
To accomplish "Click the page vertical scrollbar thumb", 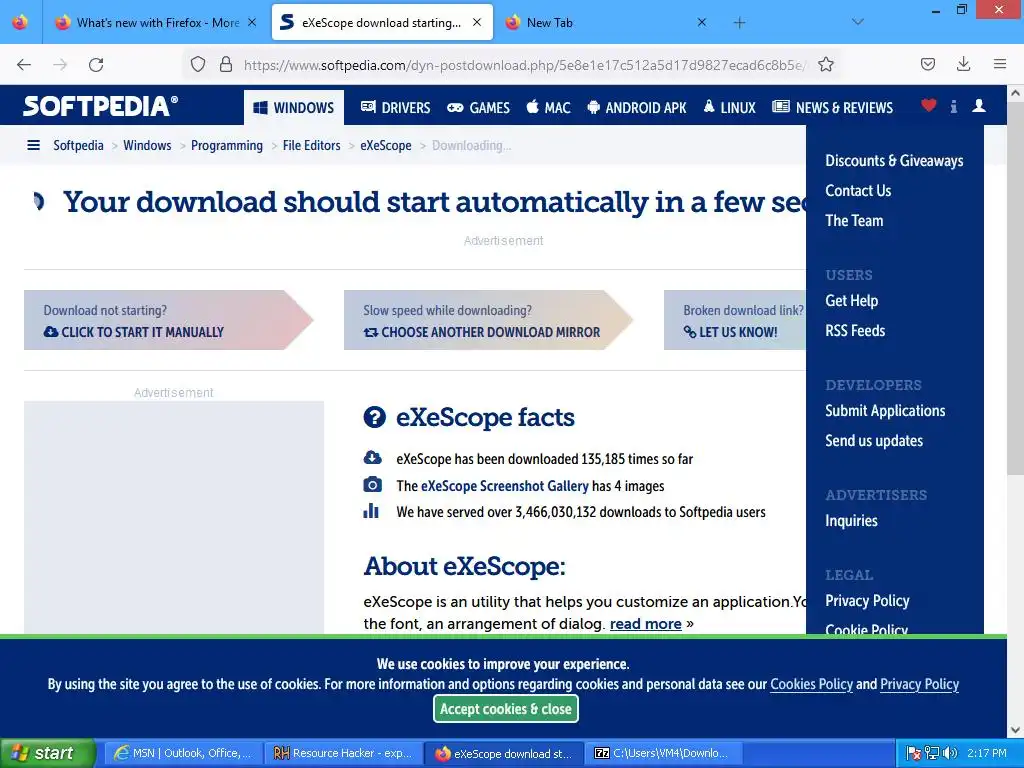I will 1015,287.
